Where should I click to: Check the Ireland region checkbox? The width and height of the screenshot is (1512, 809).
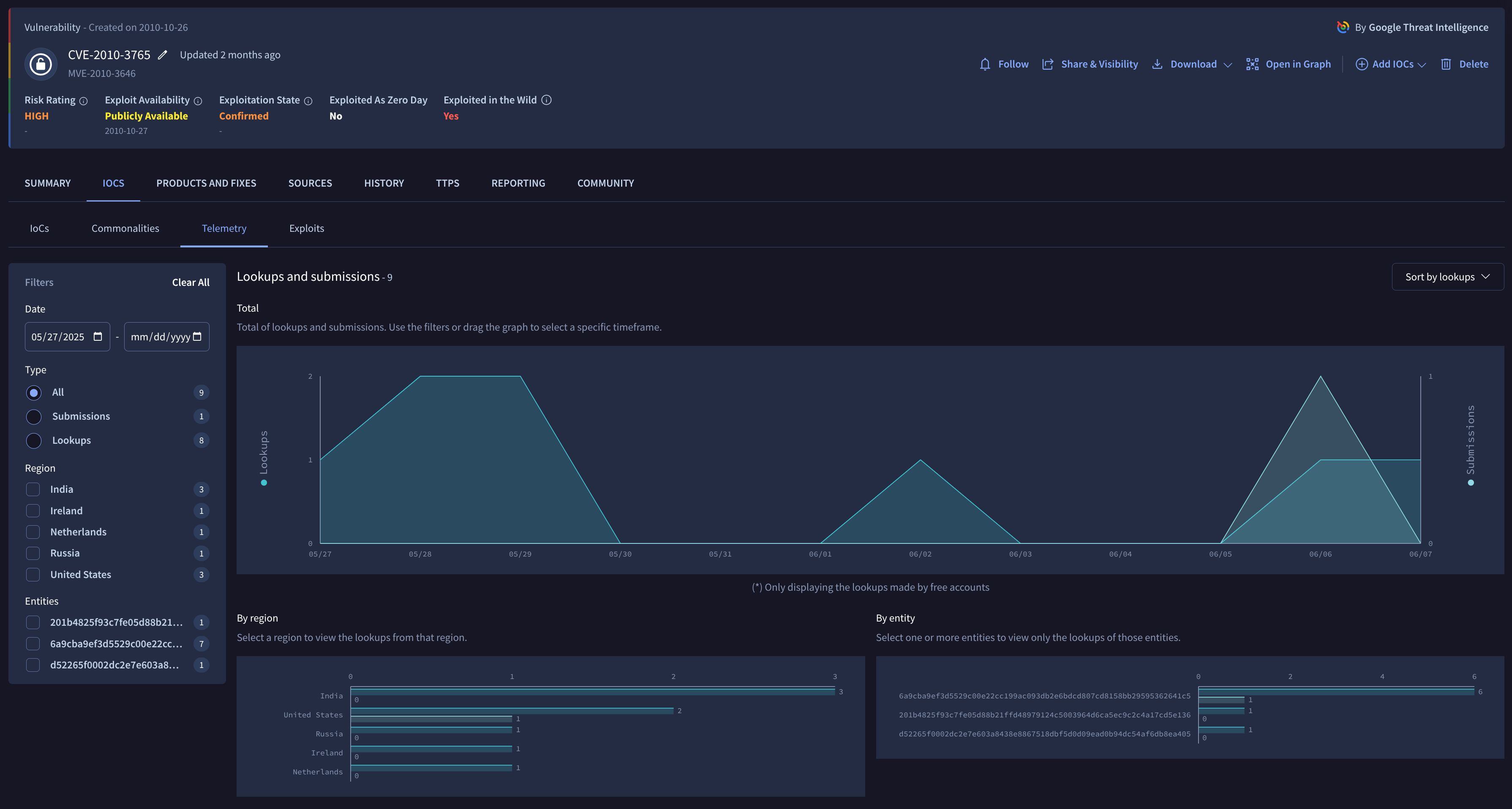pos(33,511)
